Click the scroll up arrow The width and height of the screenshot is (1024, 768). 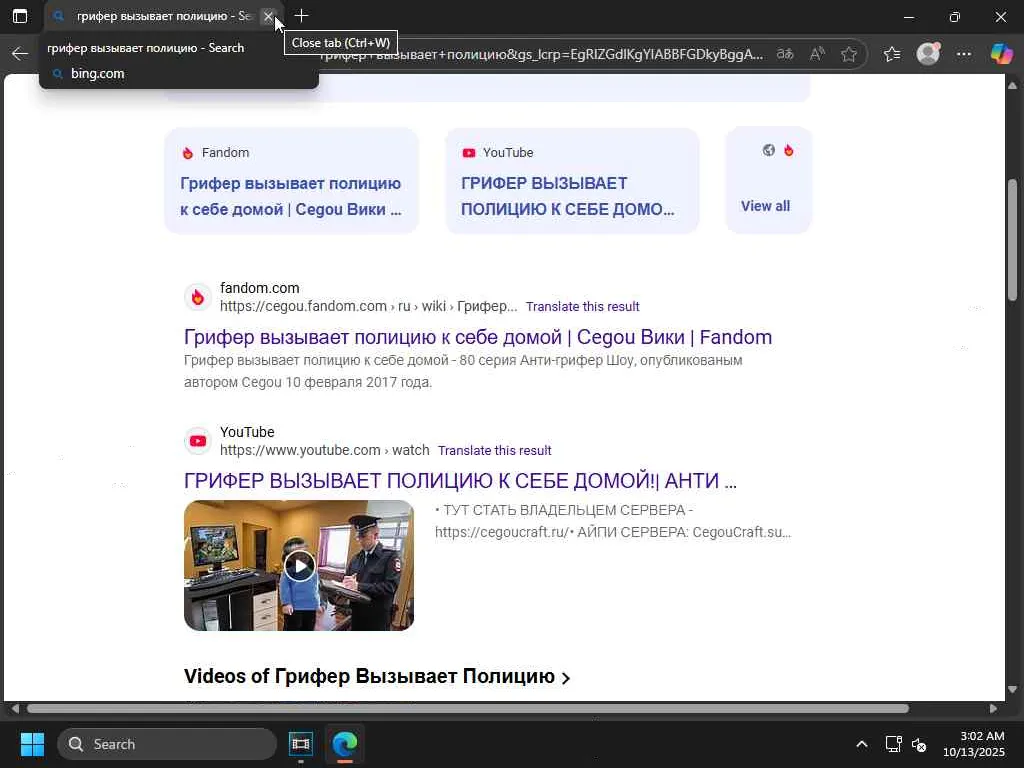(x=1012, y=86)
